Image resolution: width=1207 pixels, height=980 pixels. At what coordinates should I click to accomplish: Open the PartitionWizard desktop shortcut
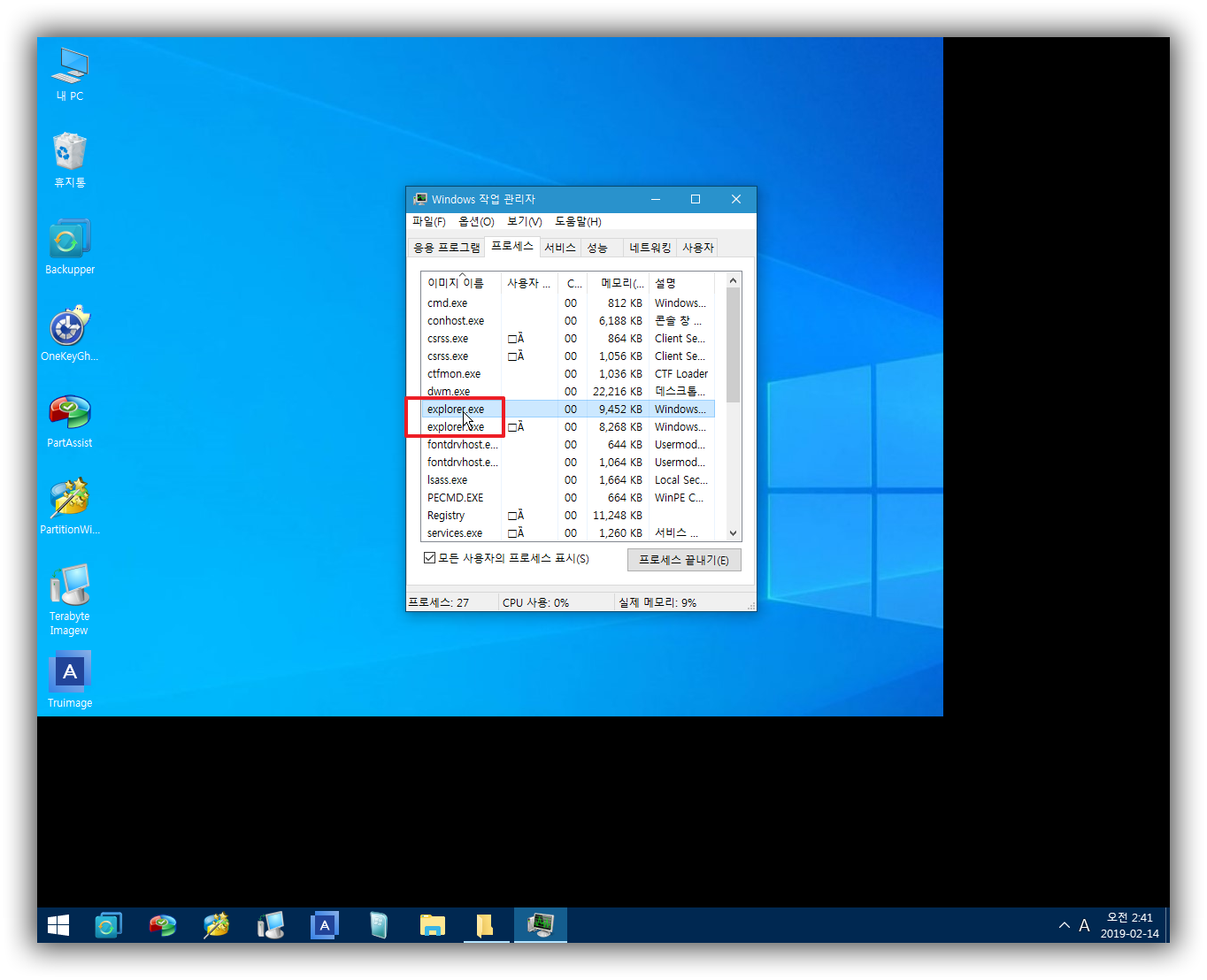click(x=70, y=507)
